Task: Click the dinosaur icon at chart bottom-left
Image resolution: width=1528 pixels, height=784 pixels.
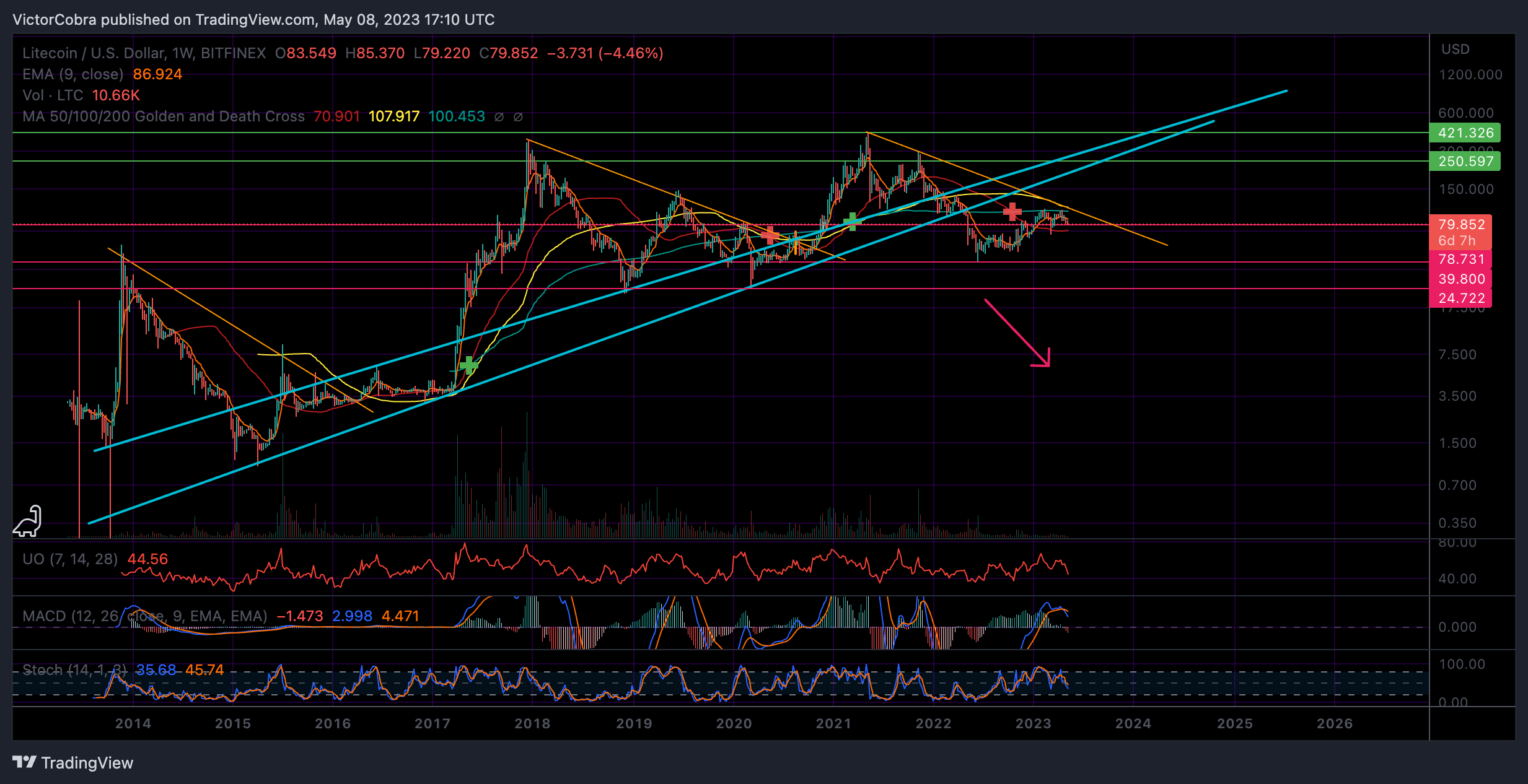Action: (28, 521)
